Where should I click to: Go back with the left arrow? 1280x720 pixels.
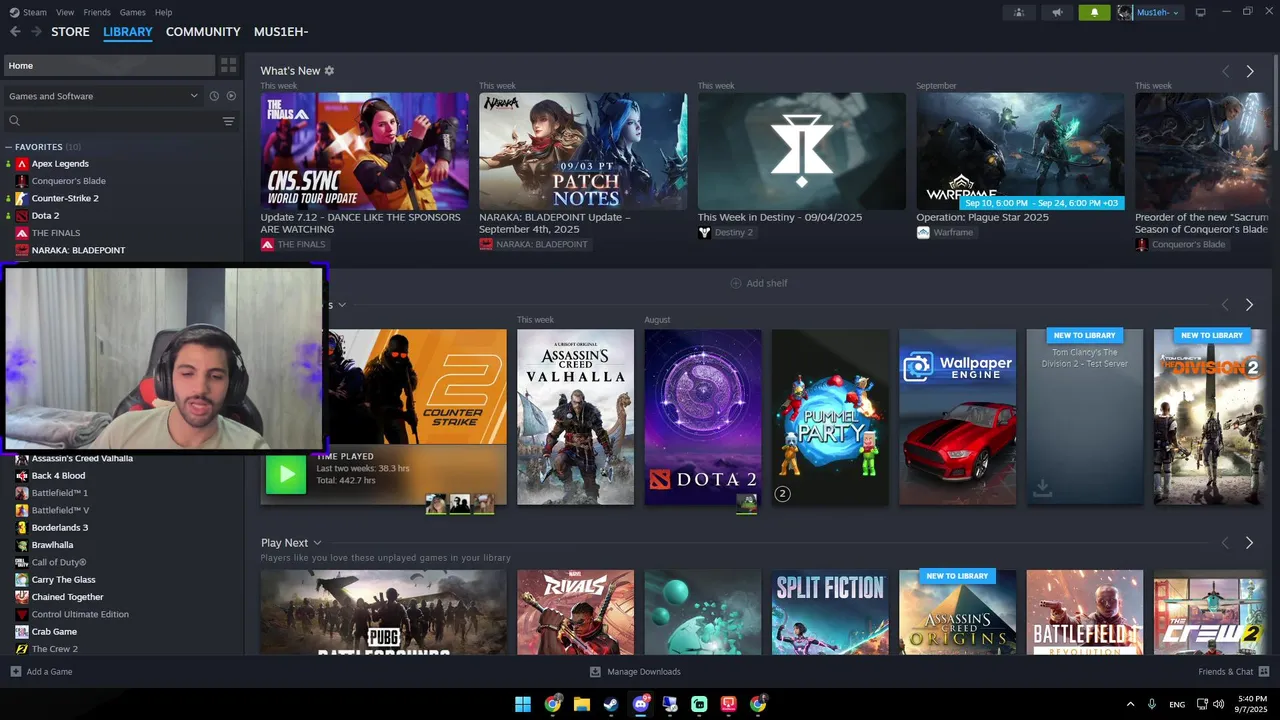15,32
